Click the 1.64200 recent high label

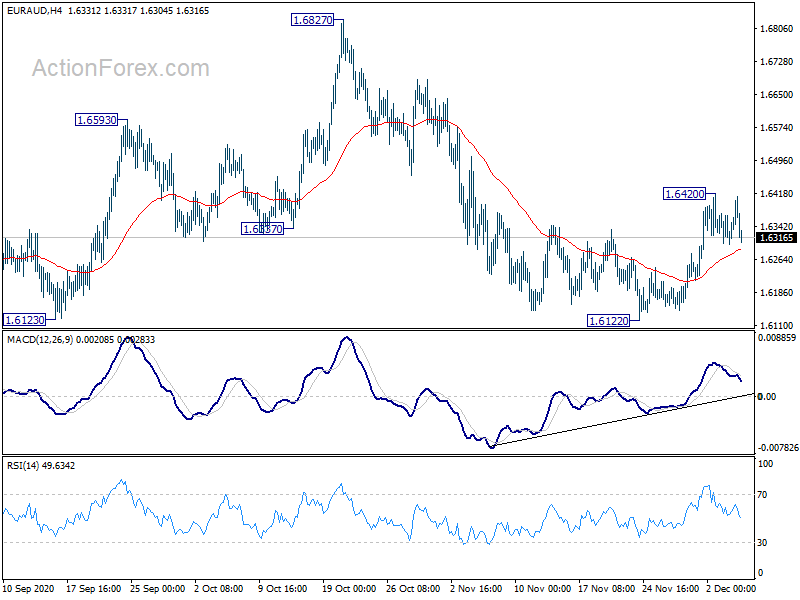(x=684, y=194)
